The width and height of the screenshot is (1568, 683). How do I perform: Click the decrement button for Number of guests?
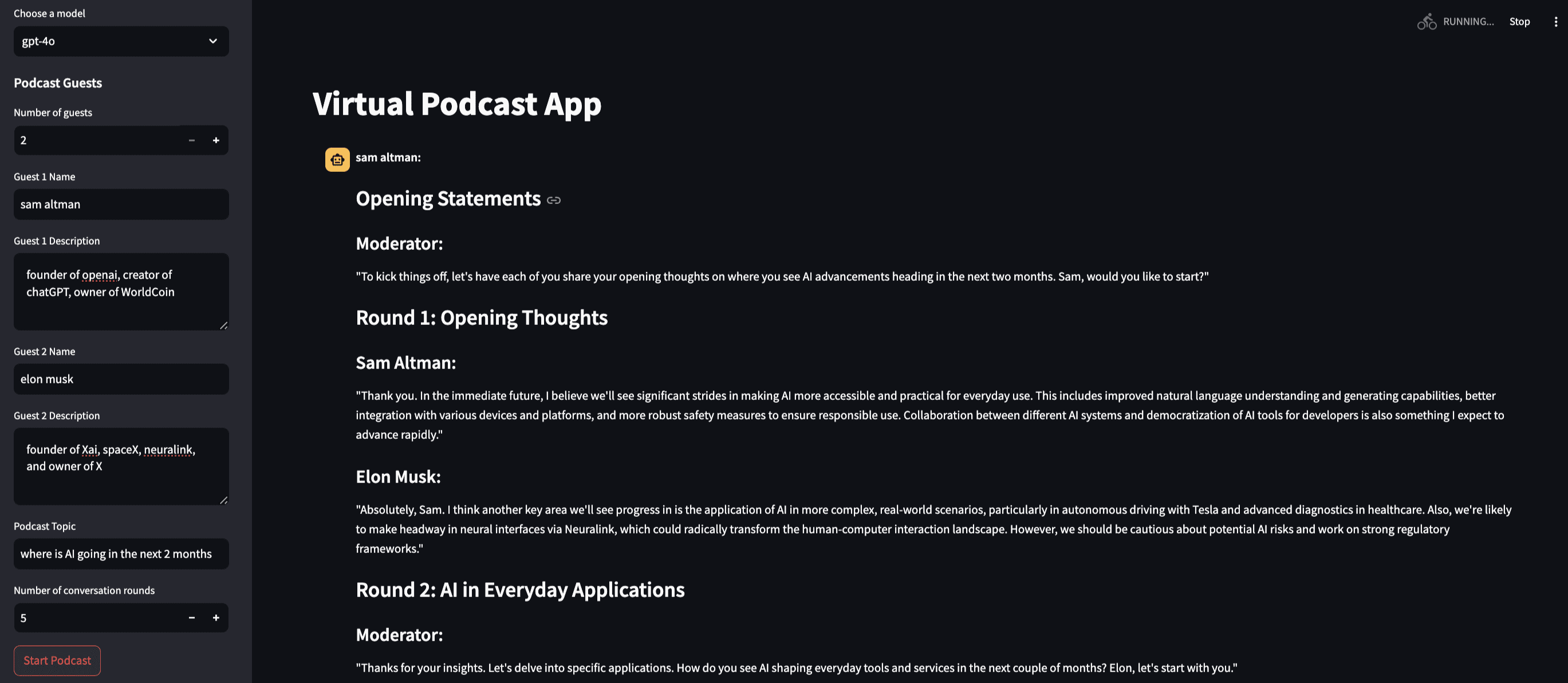pos(192,140)
